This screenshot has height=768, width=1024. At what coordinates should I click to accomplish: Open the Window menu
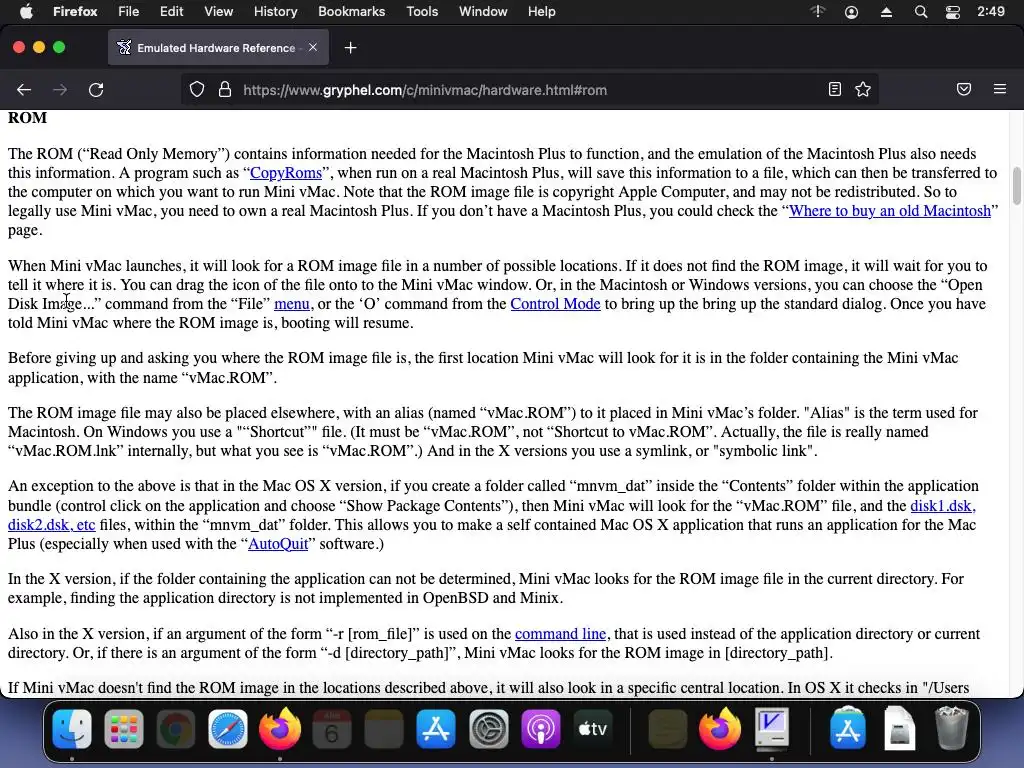tap(483, 11)
